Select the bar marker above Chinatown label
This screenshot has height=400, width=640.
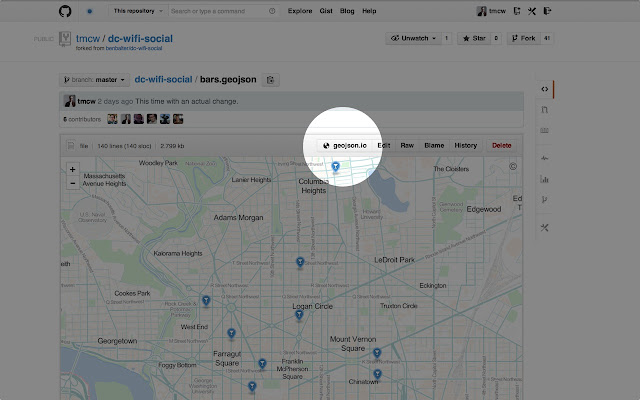tap(378, 374)
